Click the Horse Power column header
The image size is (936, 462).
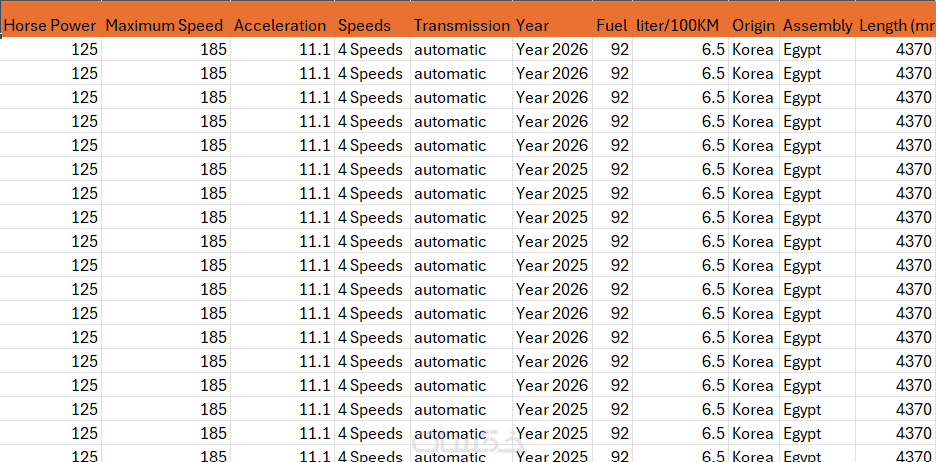50,25
